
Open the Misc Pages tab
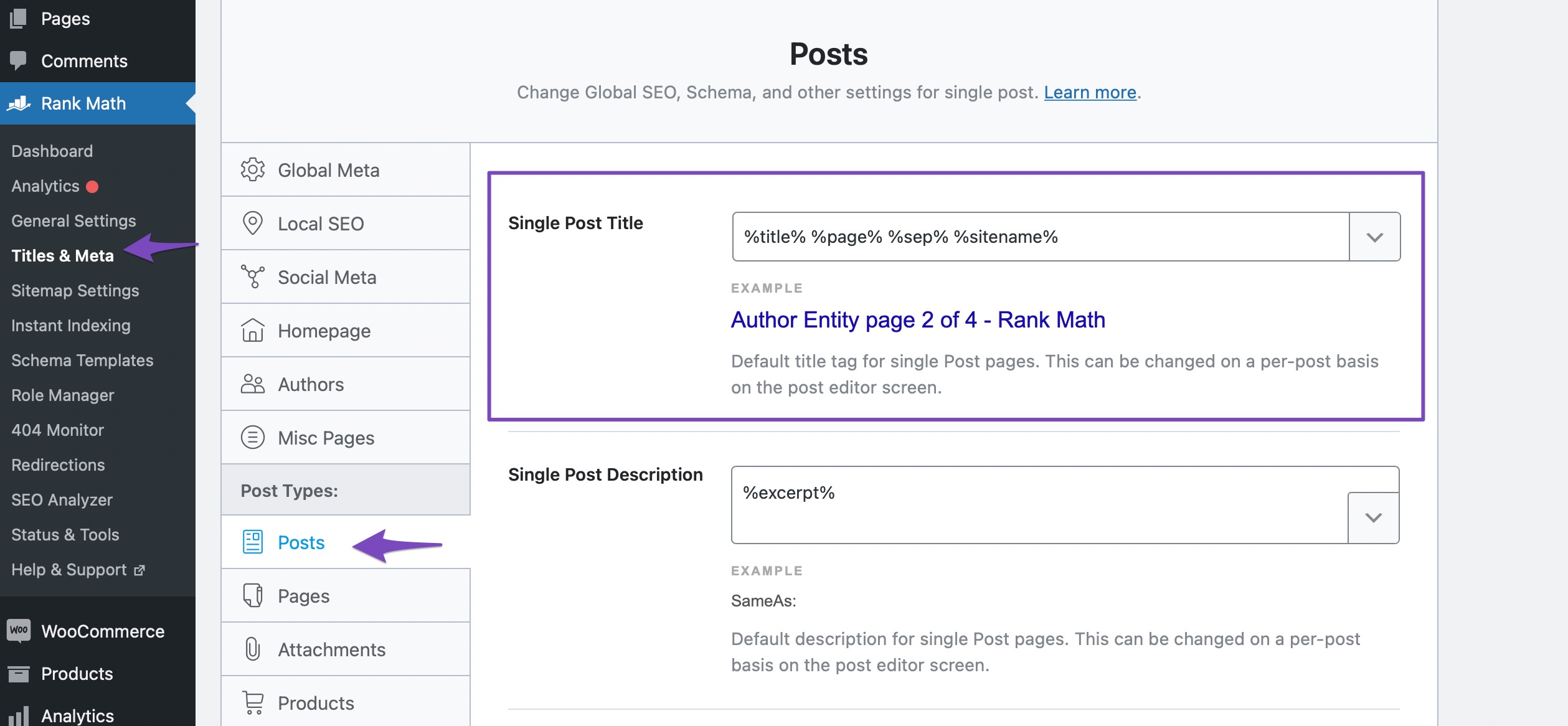coord(346,438)
